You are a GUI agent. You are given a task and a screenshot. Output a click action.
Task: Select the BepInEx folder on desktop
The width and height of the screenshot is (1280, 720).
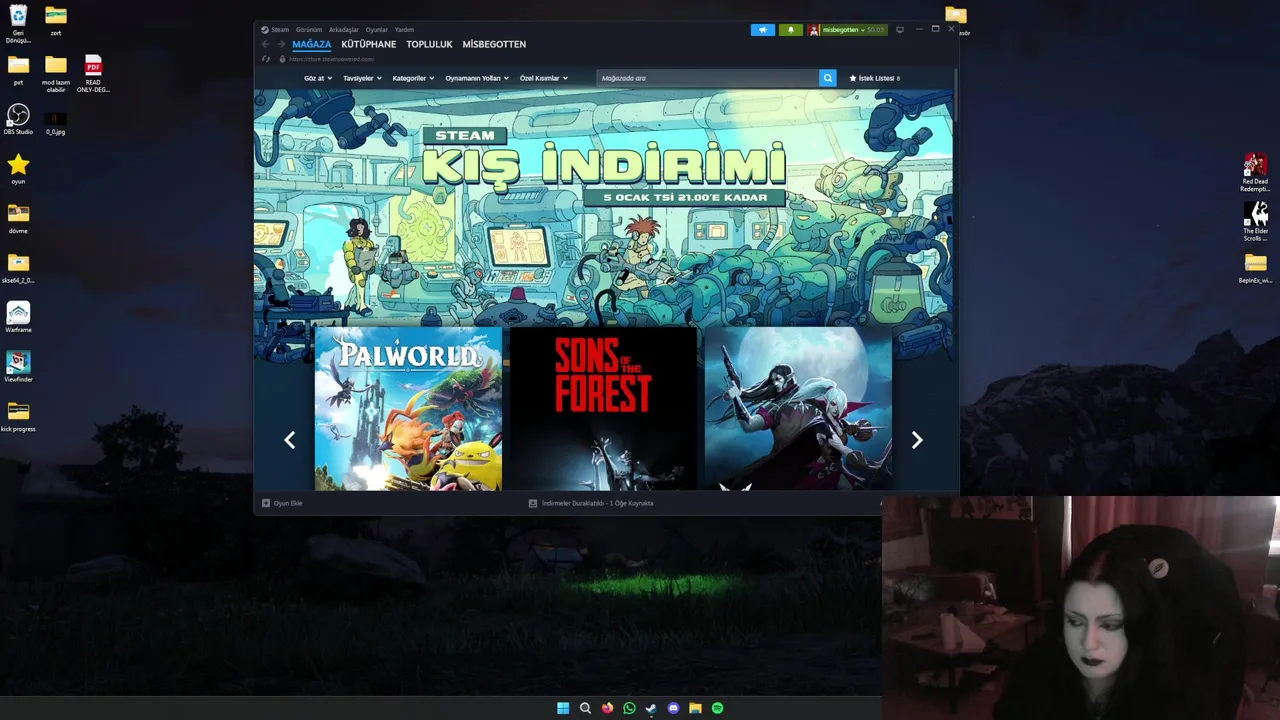coord(1255,268)
